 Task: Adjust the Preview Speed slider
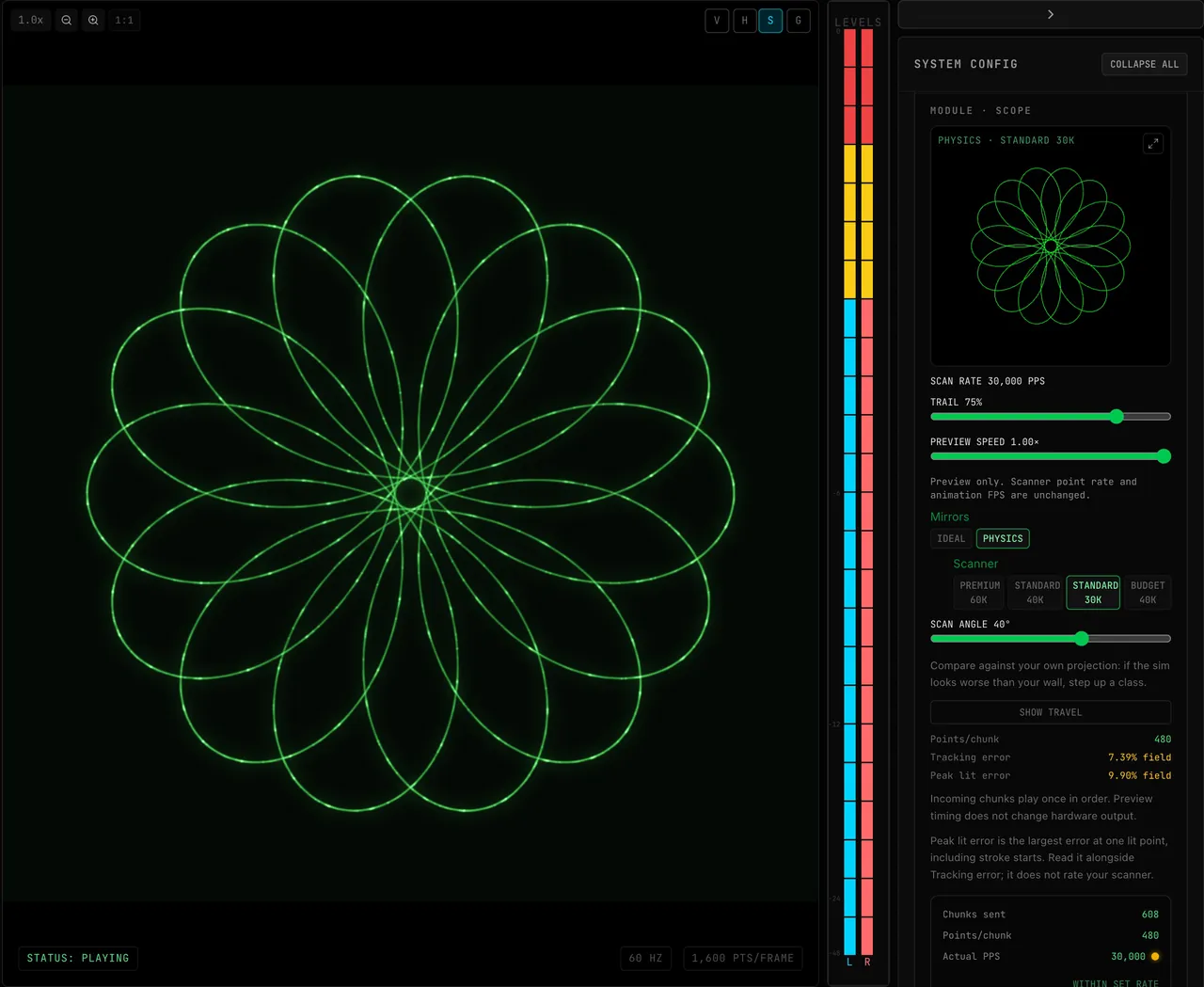coord(1051,456)
